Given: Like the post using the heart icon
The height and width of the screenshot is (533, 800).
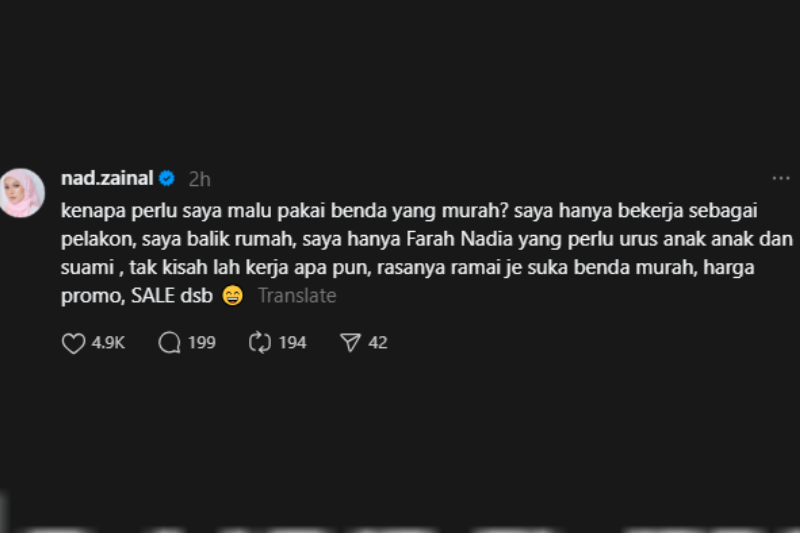Looking at the screenshot, I should [73, 343].
